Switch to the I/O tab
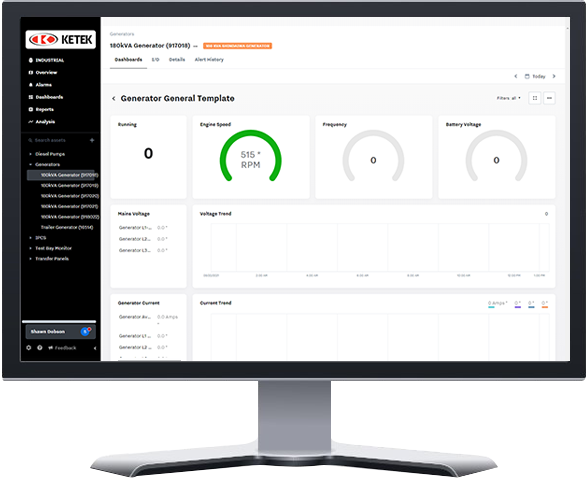 click(x=155, y=60)
